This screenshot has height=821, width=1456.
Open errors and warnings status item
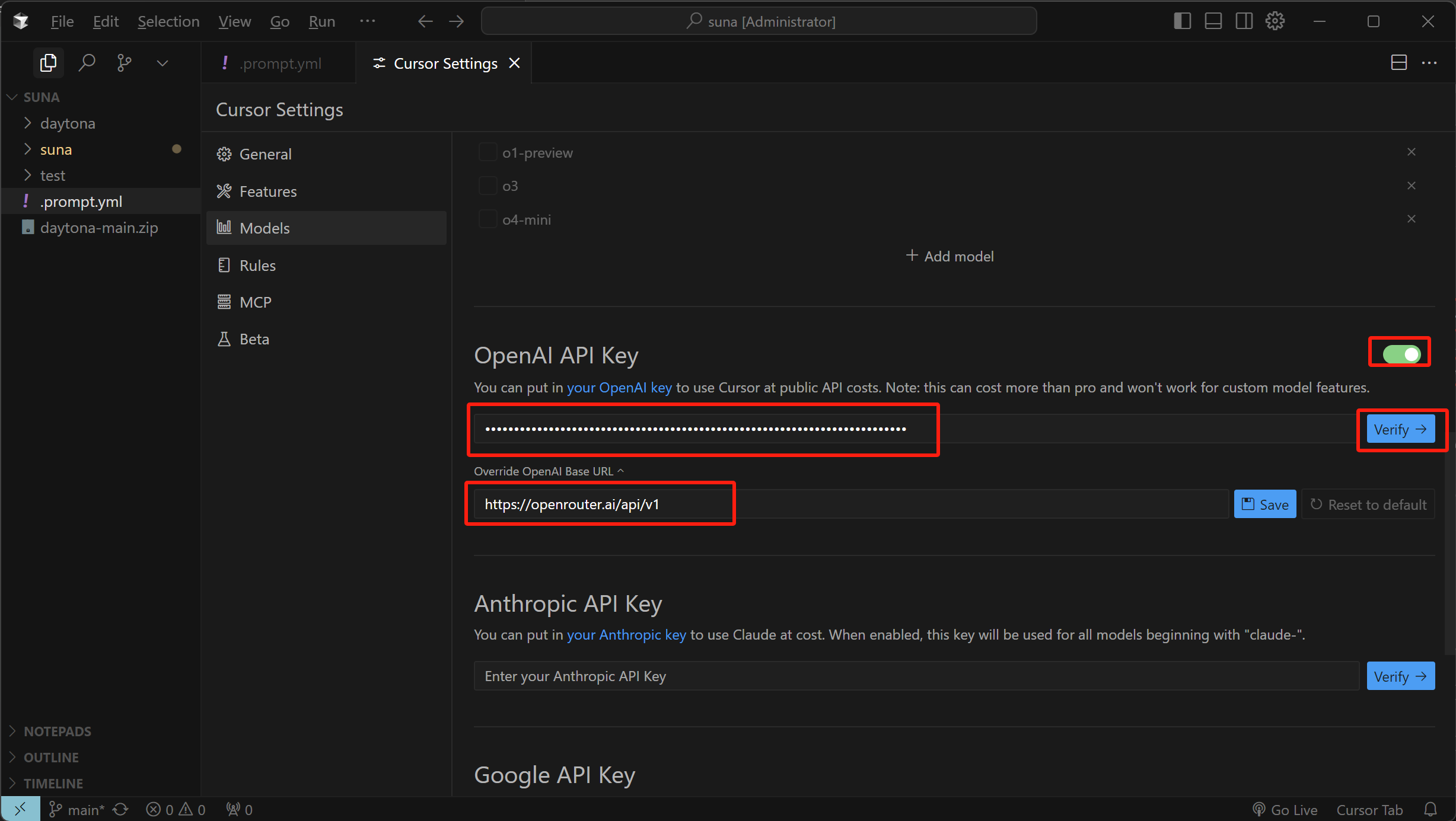pos(176,809)
